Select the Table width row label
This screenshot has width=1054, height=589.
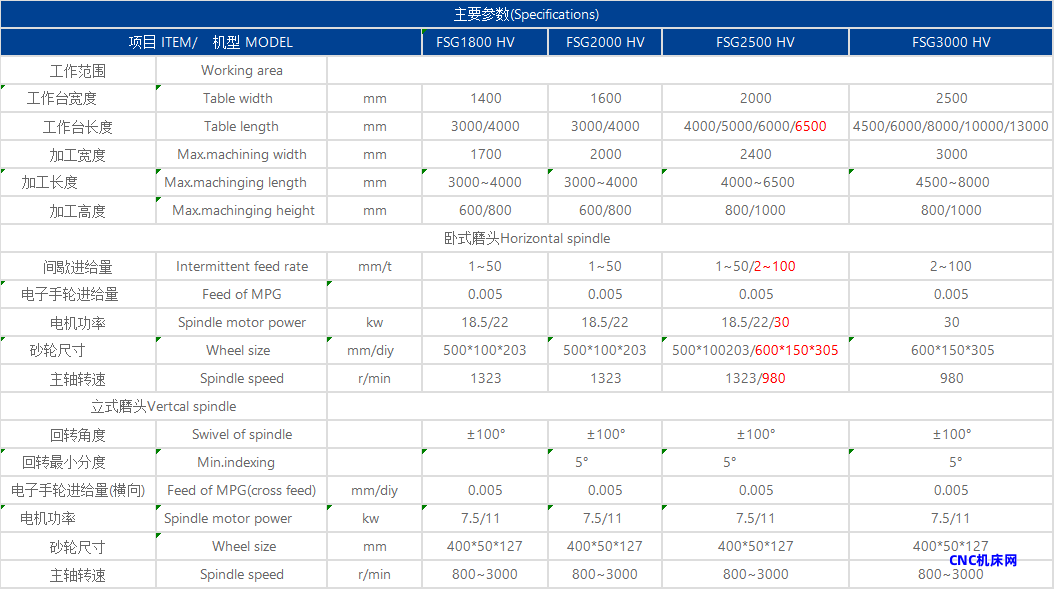point(238,98)
